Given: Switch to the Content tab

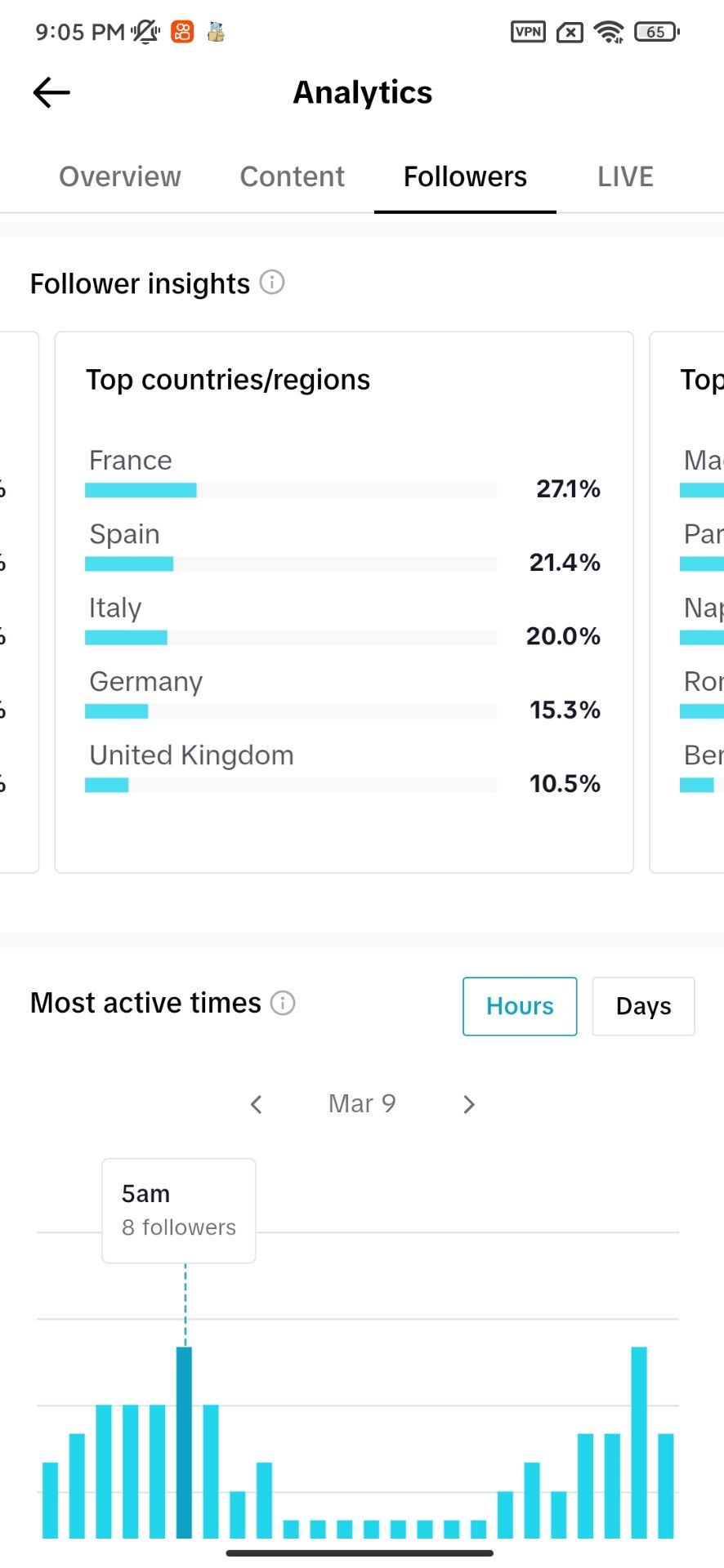Looking at the screenshot, I should coord(293,176).
